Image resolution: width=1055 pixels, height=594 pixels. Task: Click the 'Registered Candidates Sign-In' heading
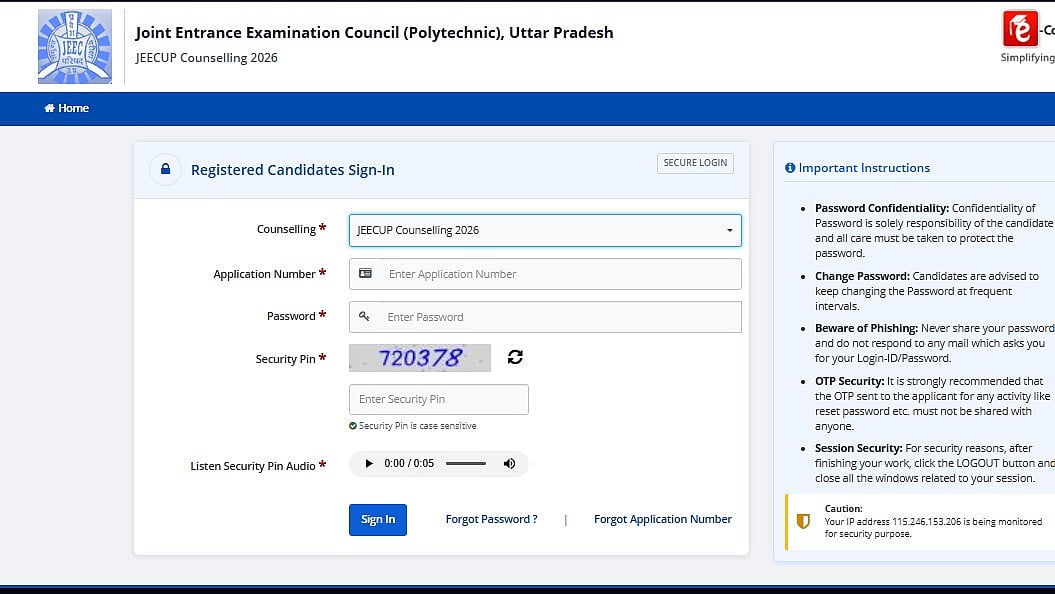point(293,170)
